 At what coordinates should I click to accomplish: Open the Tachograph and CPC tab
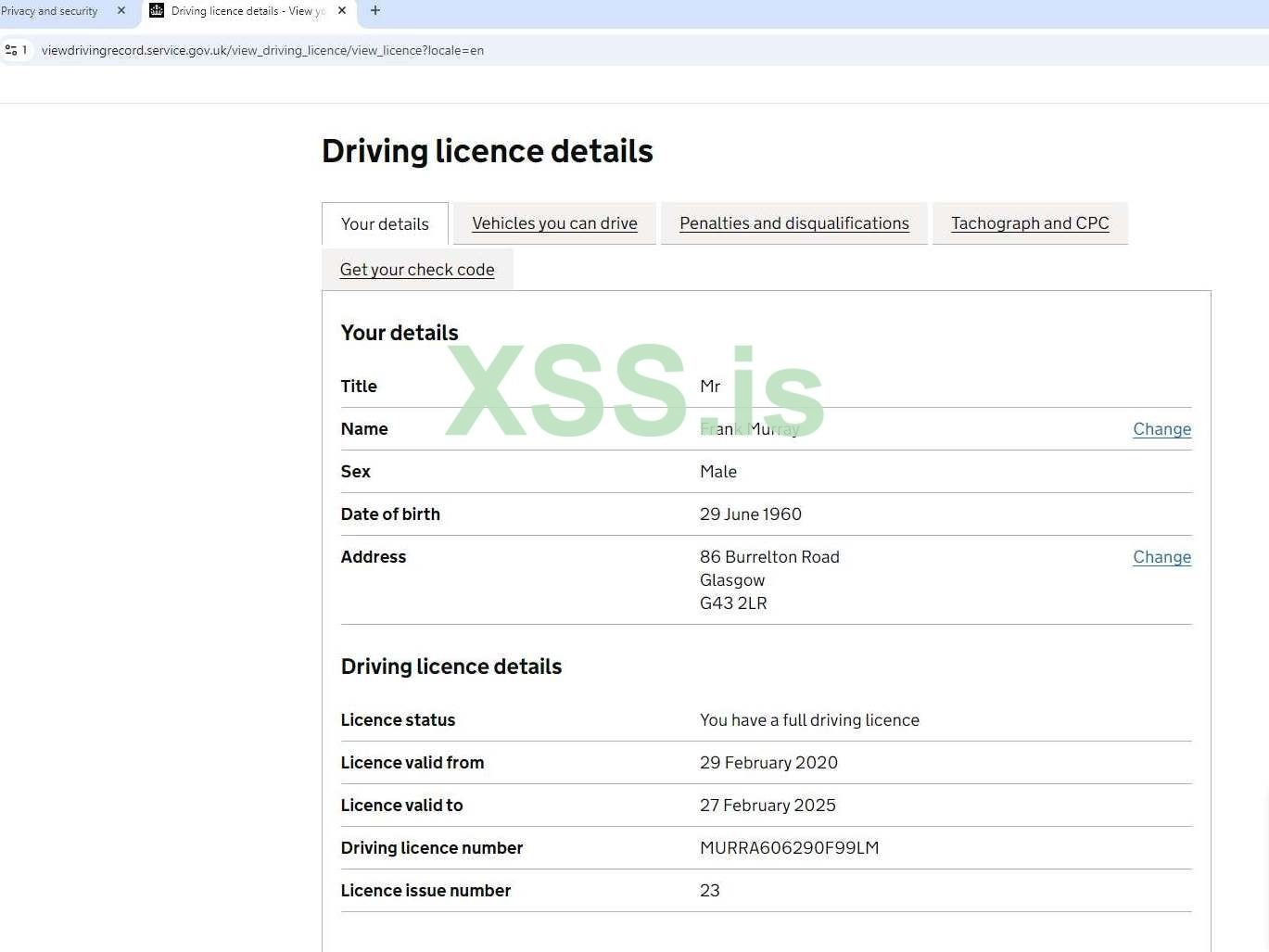pyautogui.click(x=1029, y=223)
